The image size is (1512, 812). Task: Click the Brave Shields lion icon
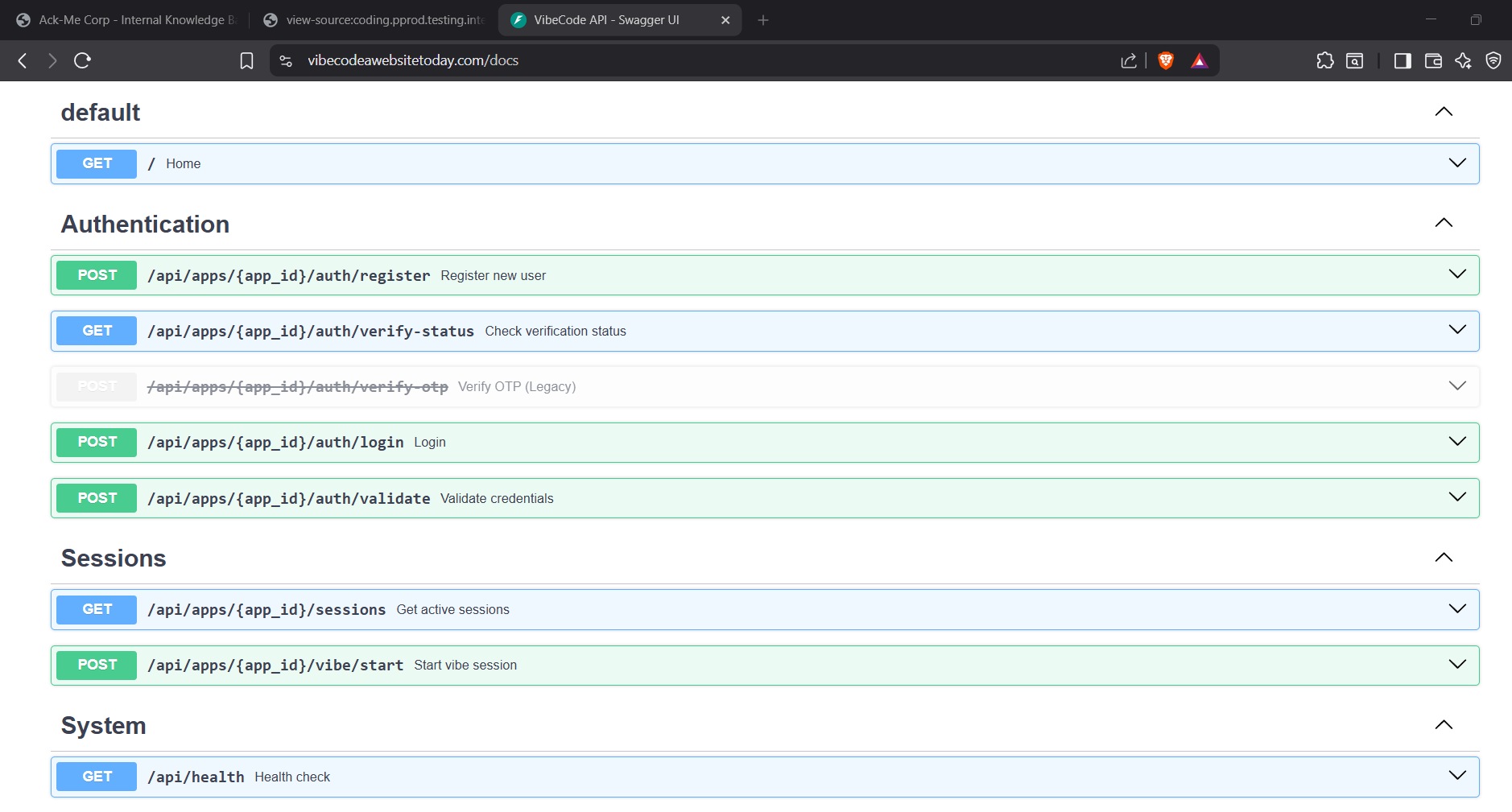click(x=1165, y=60)
